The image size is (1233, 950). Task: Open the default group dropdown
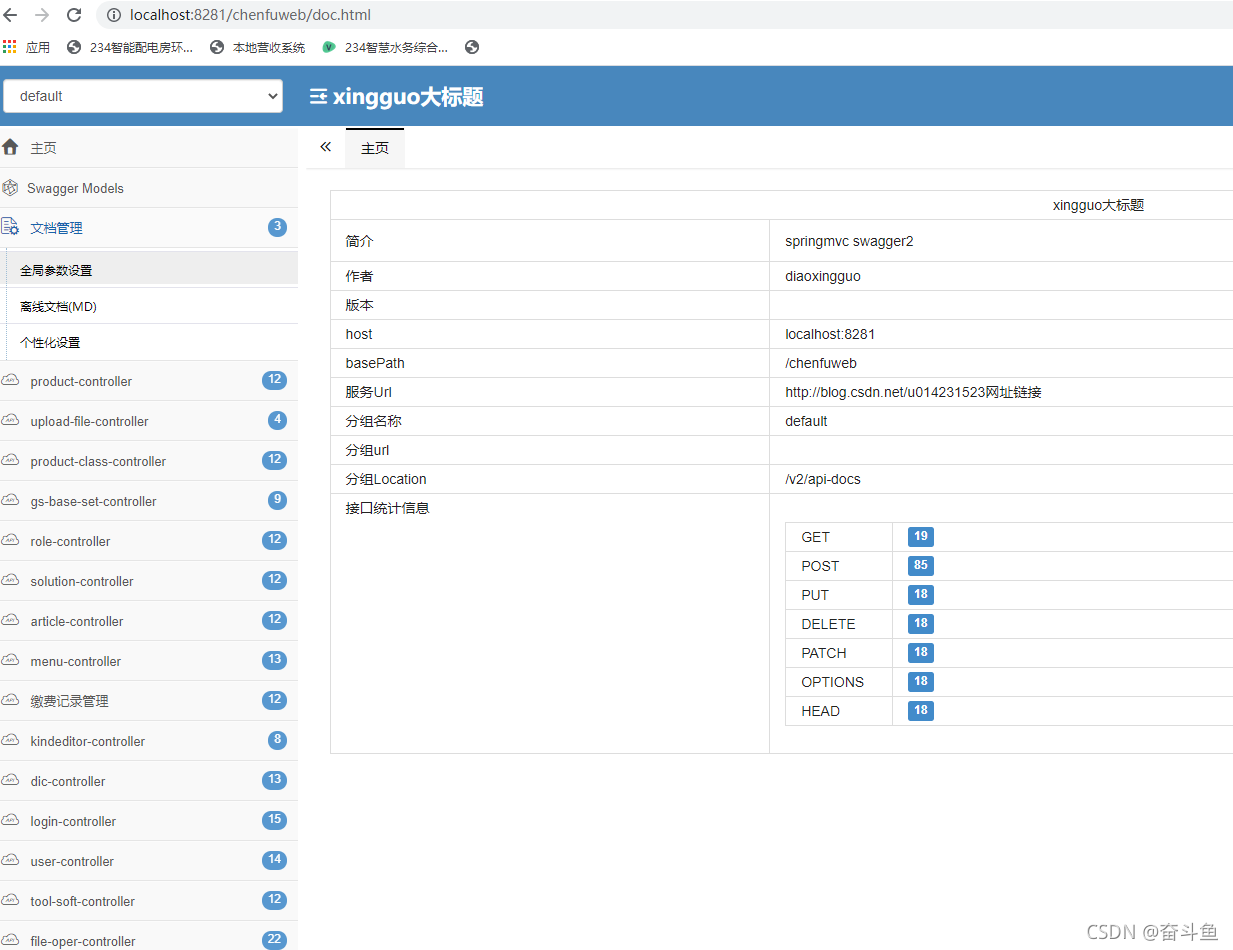[x=142, y=96]
